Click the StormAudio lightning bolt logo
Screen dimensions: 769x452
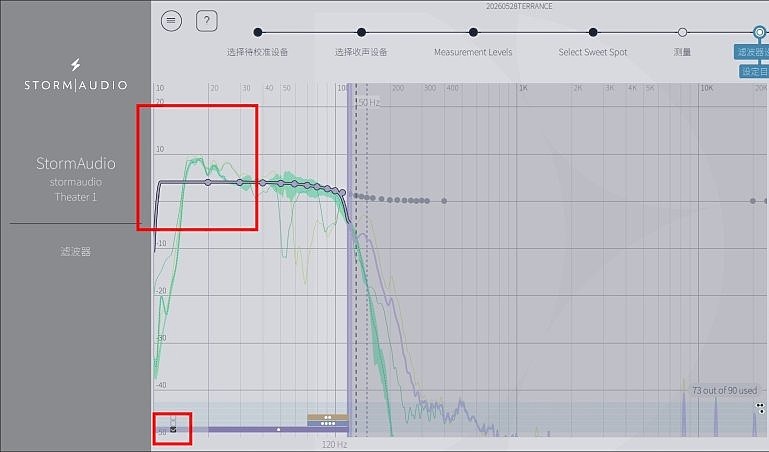click(76, 64)
